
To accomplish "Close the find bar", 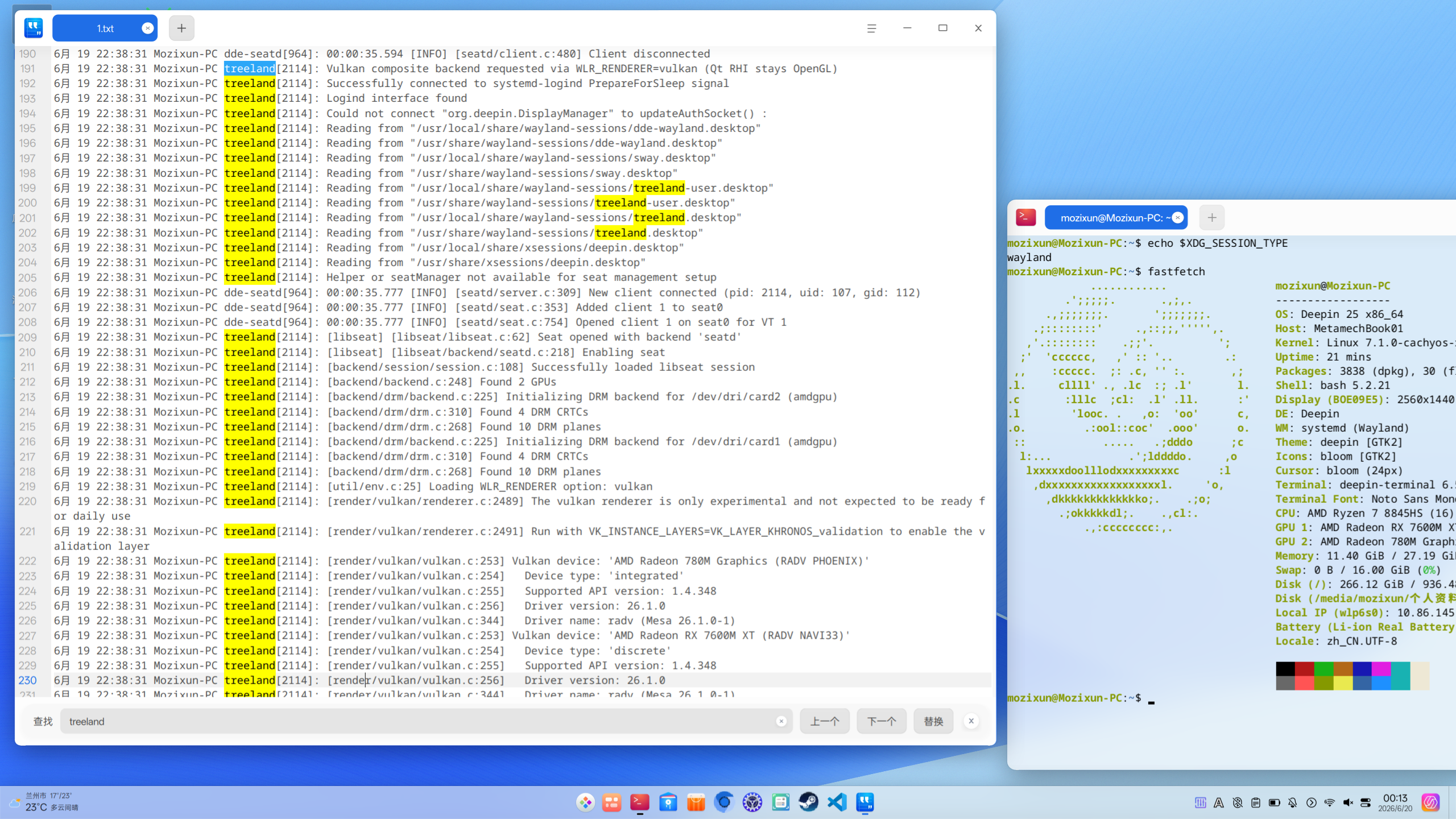I will (x=971, y=721).
